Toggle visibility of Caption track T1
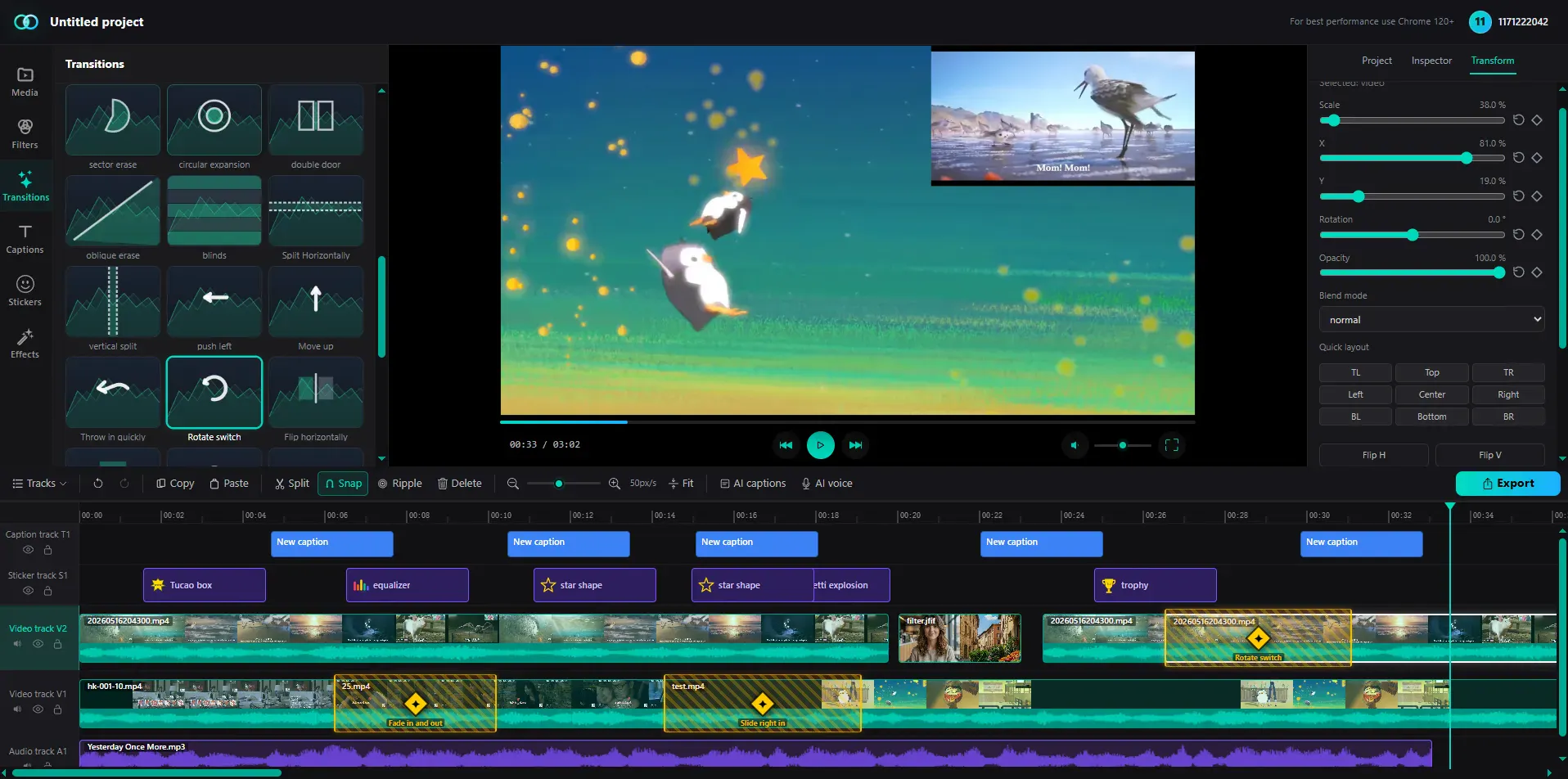This screenshot has width=1568, height=779. click(x=29, y=550)
